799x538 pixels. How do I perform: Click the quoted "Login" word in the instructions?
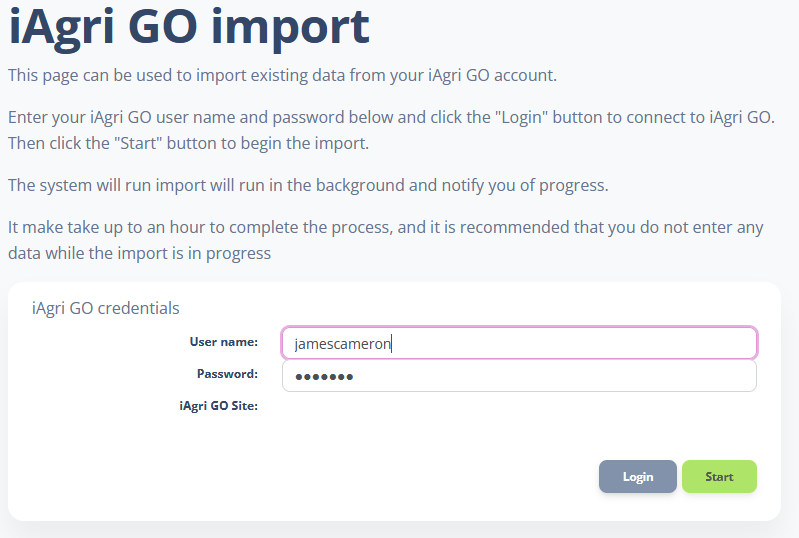pos(521,117)
